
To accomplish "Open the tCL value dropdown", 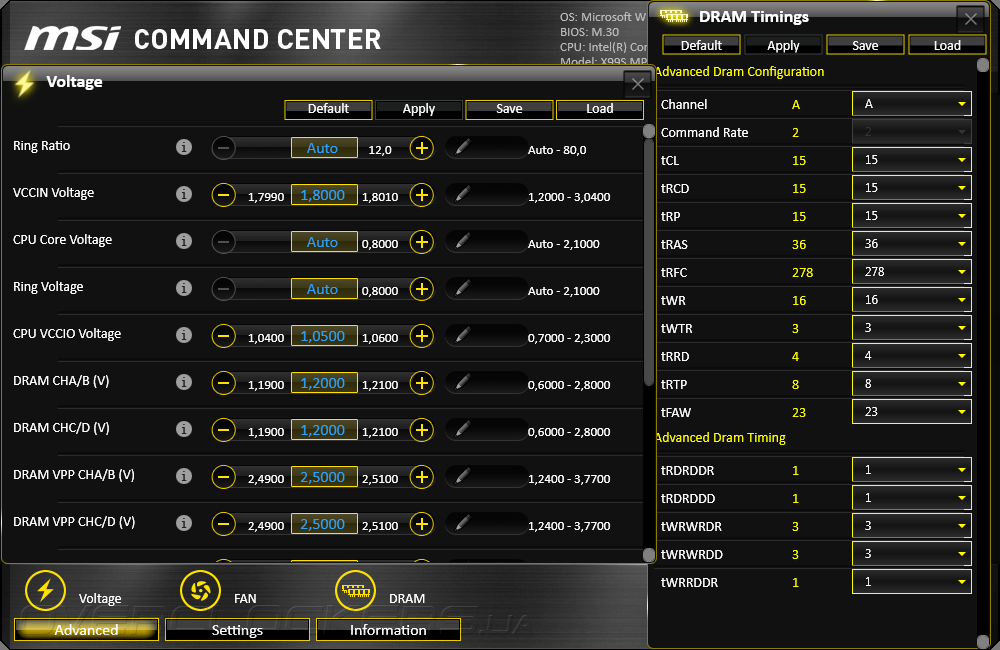I will click(911, 159).
